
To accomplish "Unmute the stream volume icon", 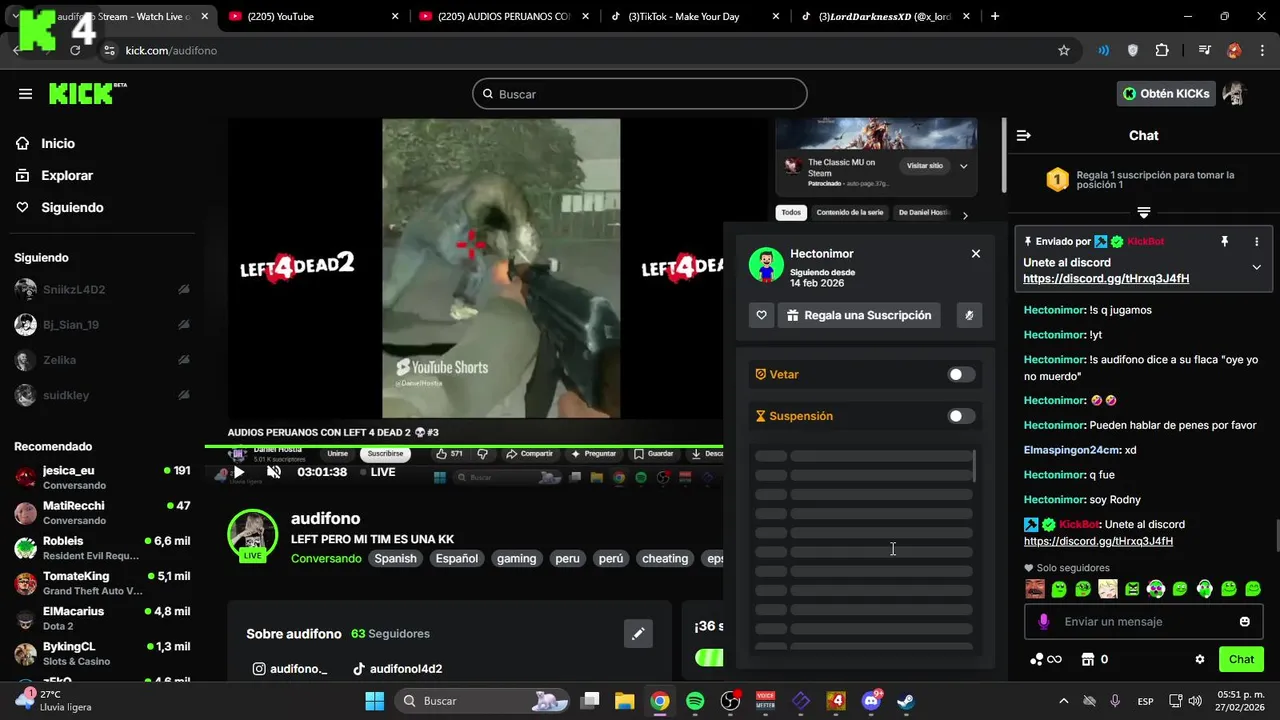I will pos(273,472).
